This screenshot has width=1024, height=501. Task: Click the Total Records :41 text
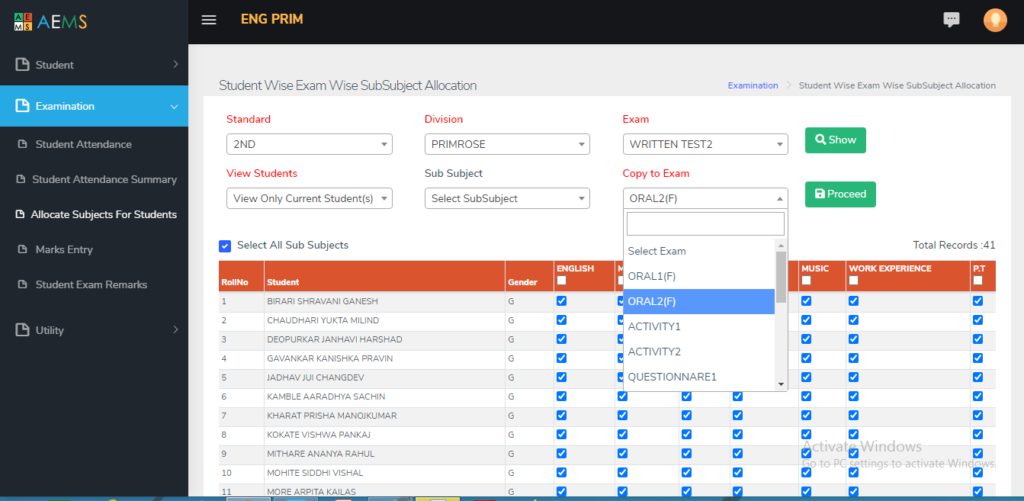click(954, 246)
